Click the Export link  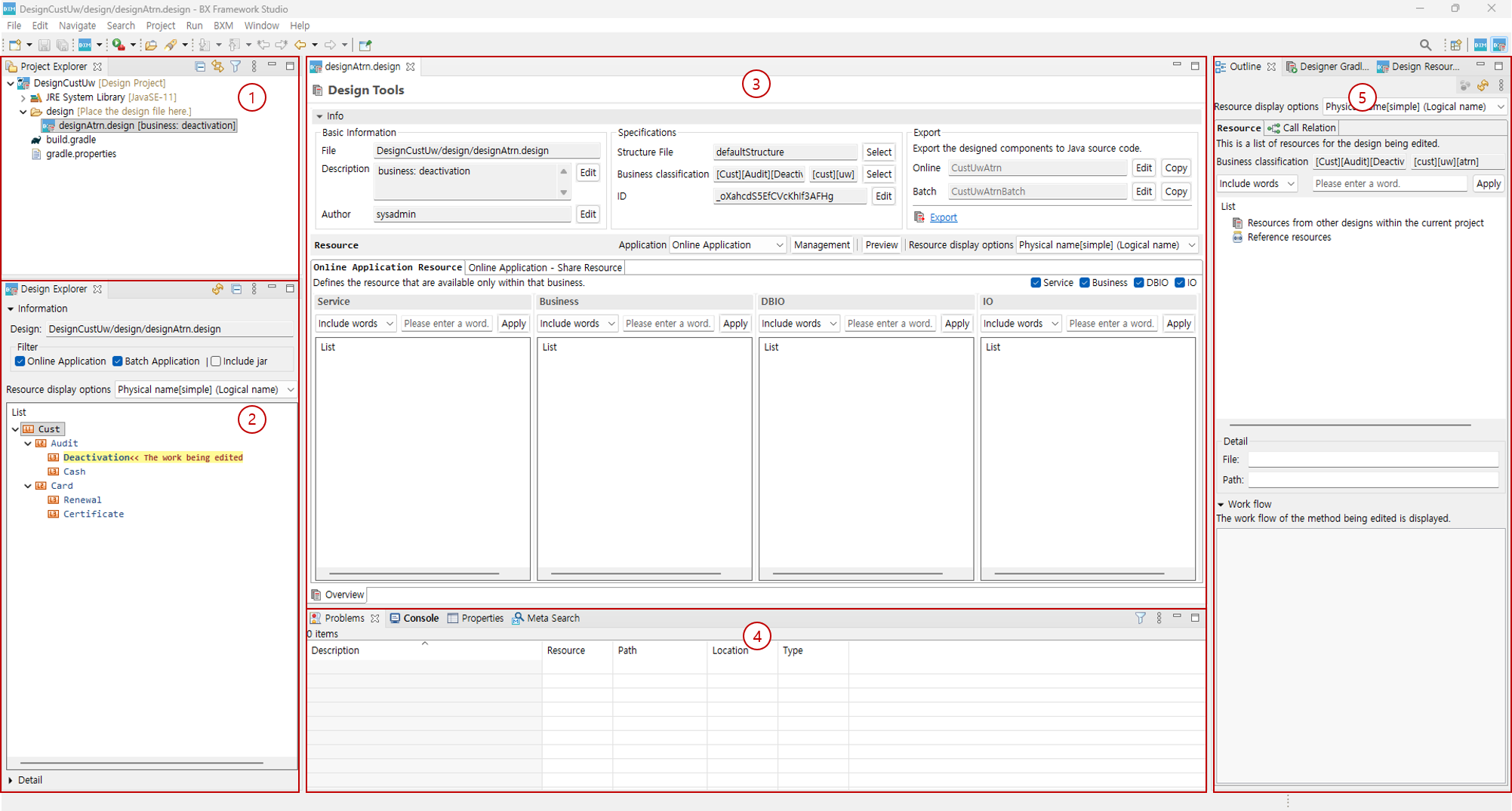pos(943,217)
